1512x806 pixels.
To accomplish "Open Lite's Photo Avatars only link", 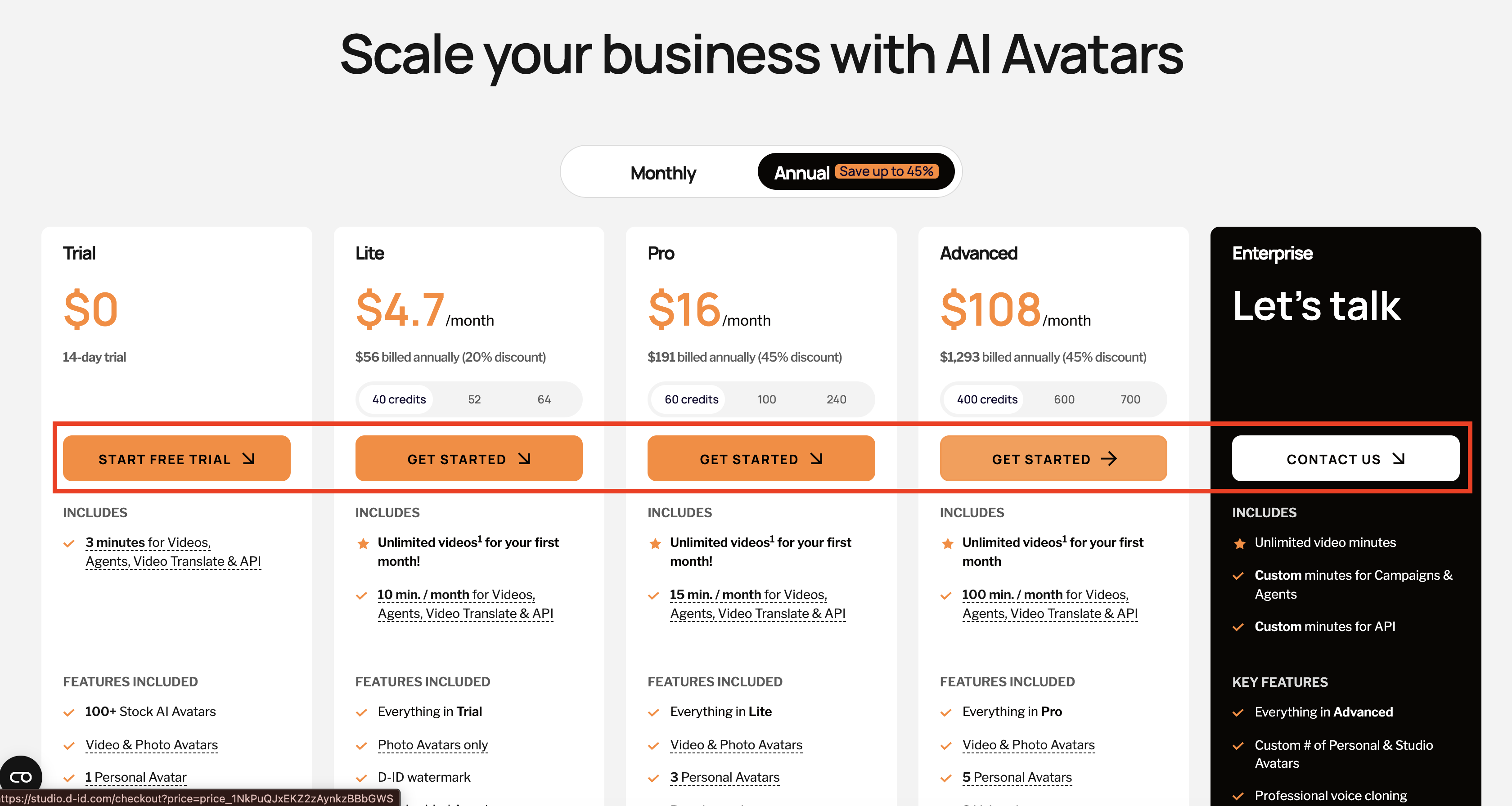I will click(432, 745).
